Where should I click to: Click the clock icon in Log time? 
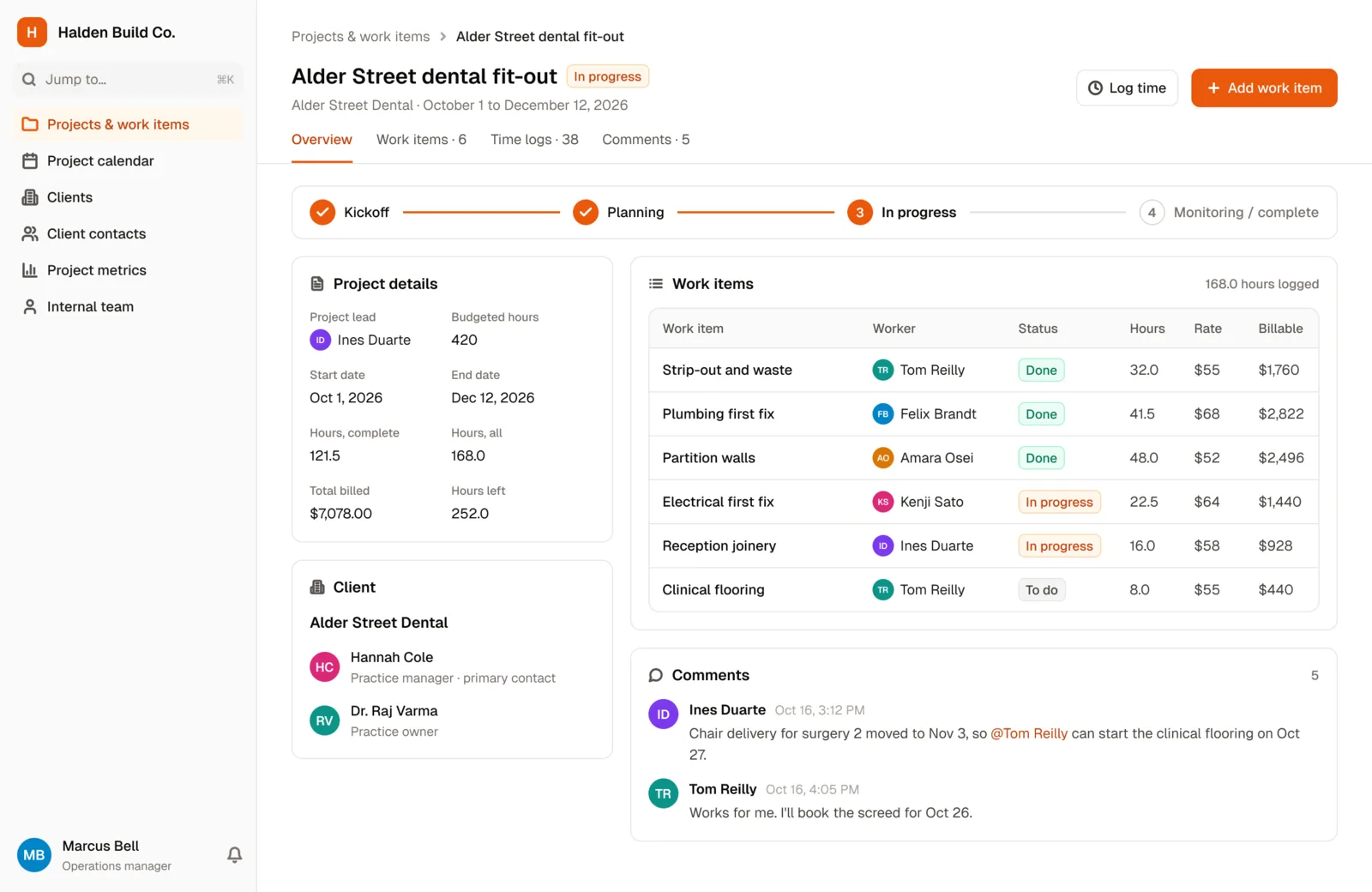(x=1095, y=88)
